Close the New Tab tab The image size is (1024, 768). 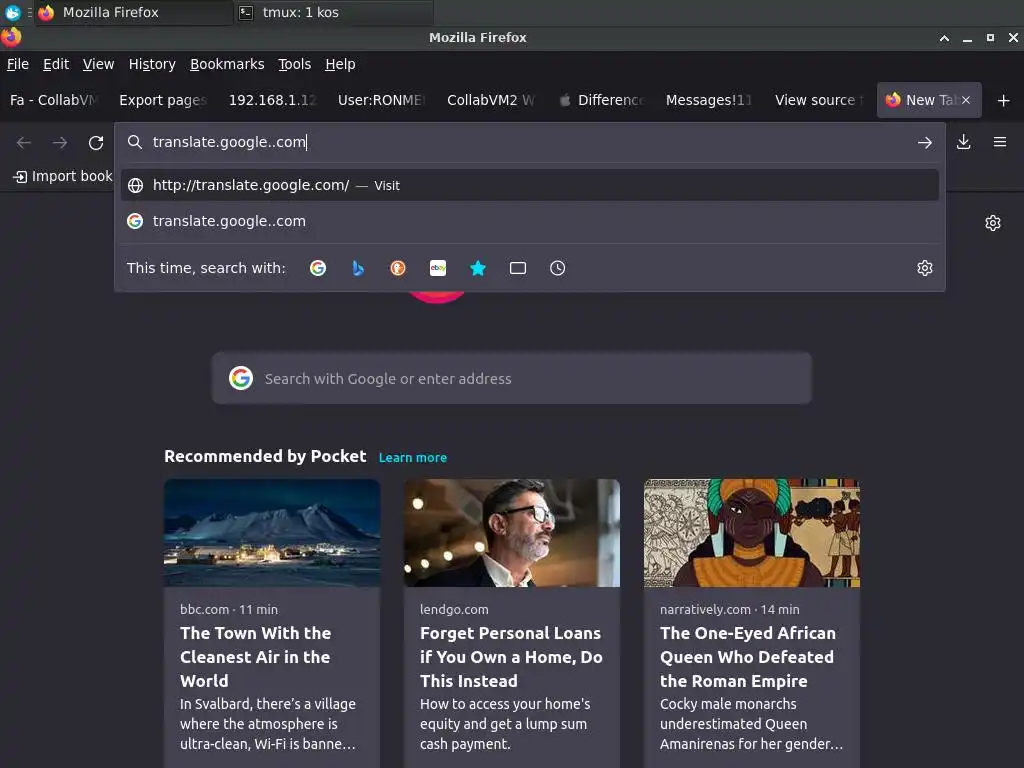click(x=966, y=100)
